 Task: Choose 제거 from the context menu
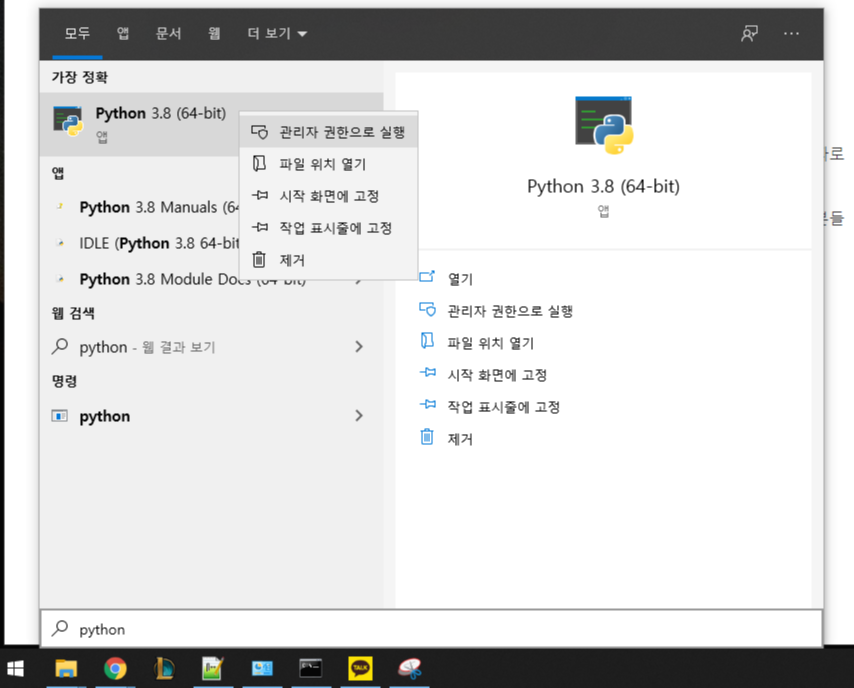coord(328,260)
